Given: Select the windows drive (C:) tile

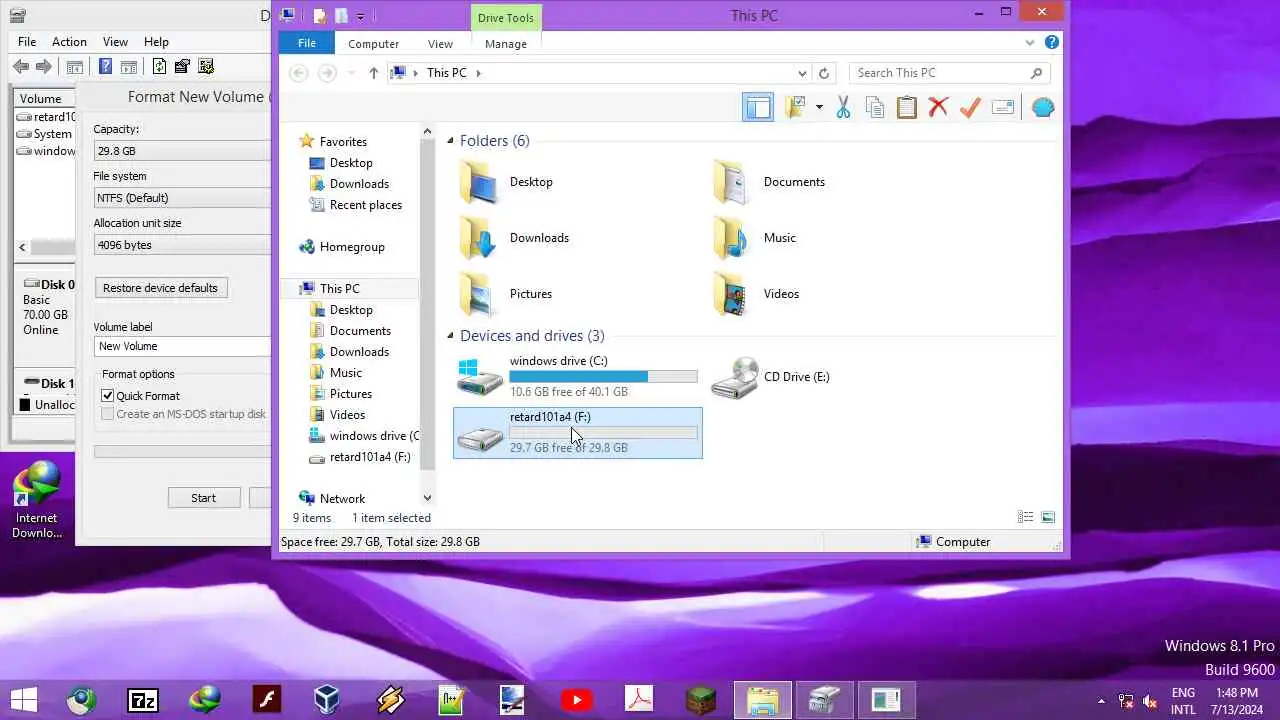Looking at the screenshot, I should point(578,377).
